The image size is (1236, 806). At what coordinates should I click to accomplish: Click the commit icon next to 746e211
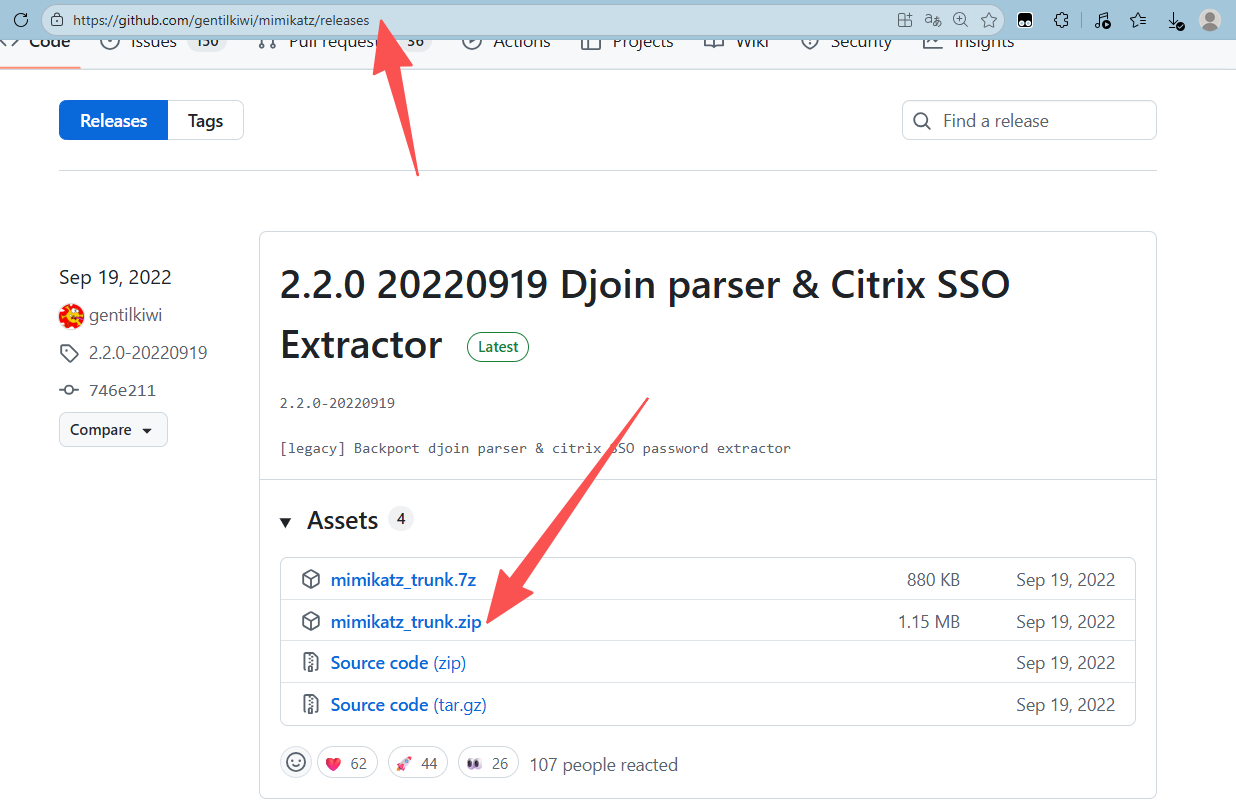69,391
